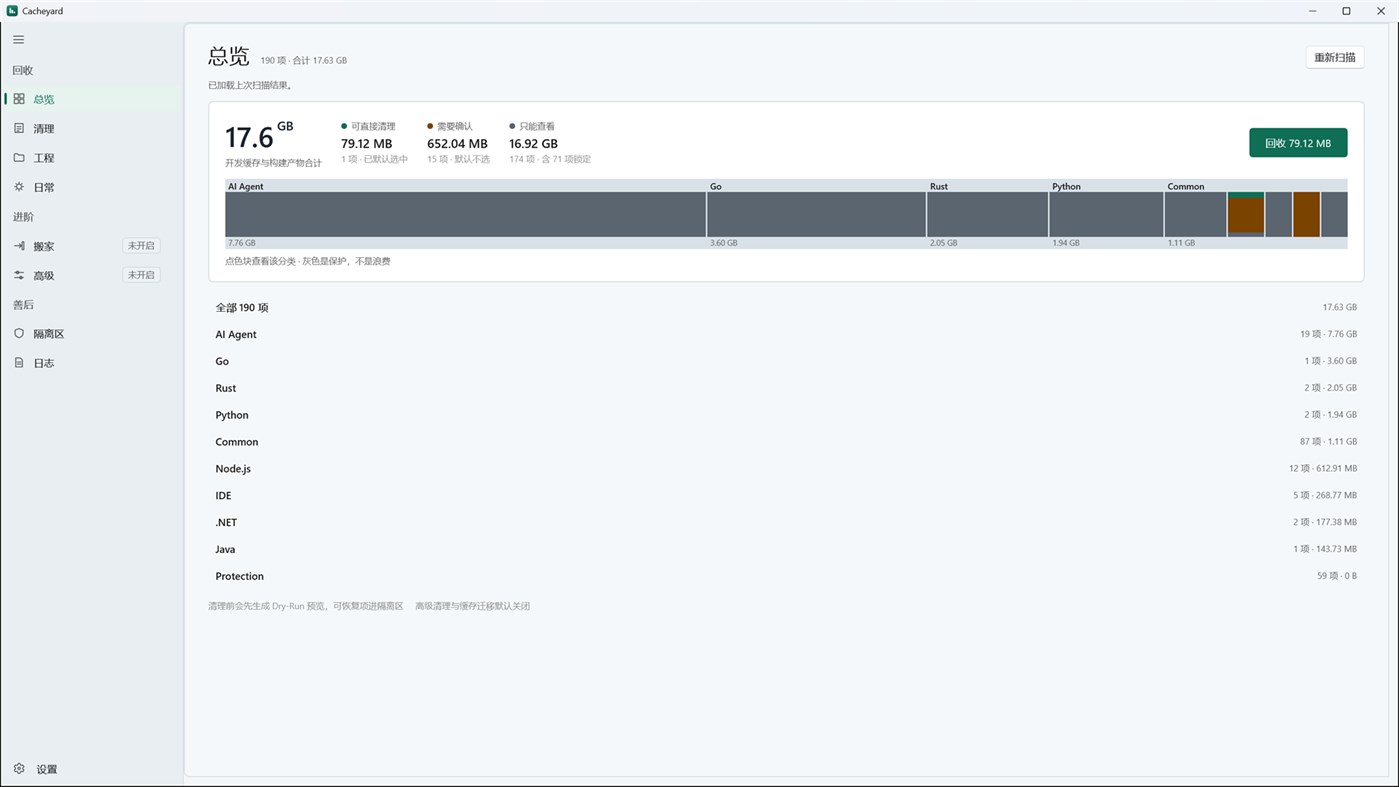This screenshot has height=787, width=1399.
Task: Click 未开启 badge next to 搬家
Action: tap(141, 246)
